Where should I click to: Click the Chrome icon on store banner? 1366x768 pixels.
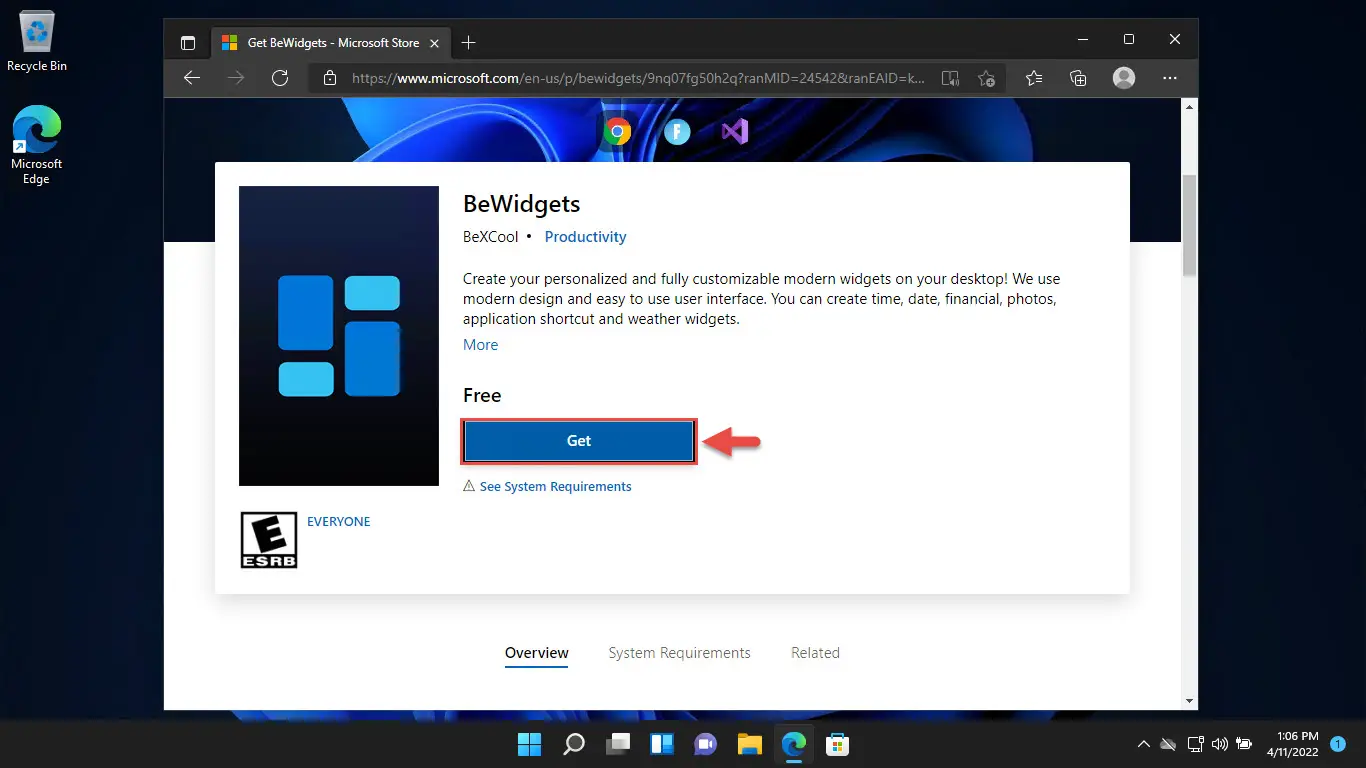click(x=617, y=131)
